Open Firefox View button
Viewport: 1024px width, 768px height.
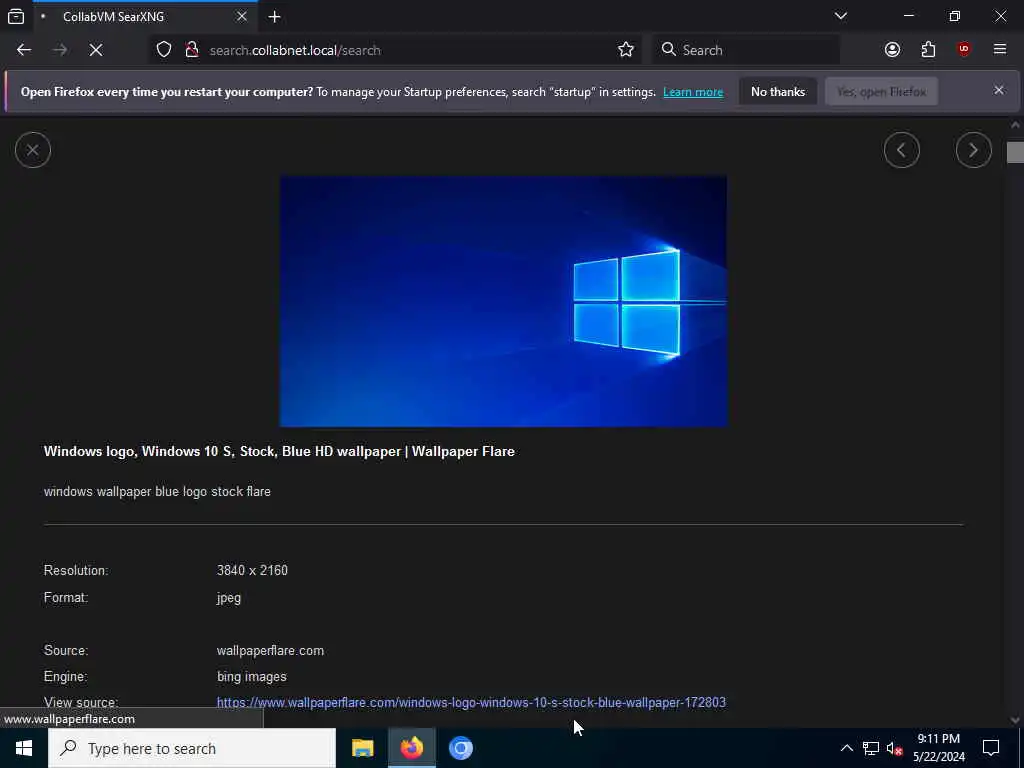click(16, 17)
